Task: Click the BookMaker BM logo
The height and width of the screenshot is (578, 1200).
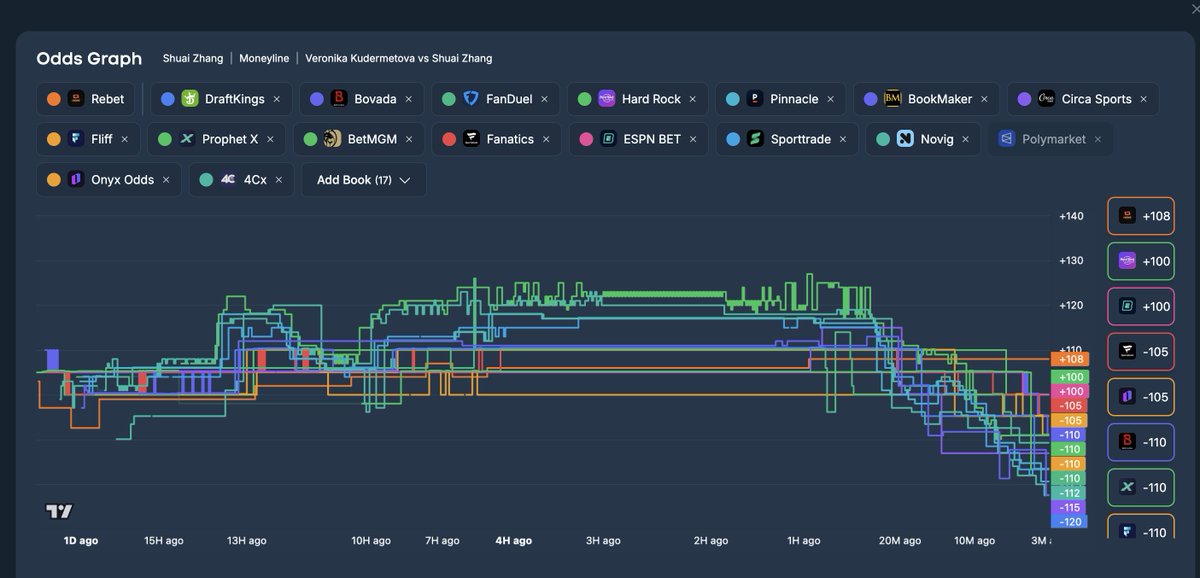Action: (893, 99)
